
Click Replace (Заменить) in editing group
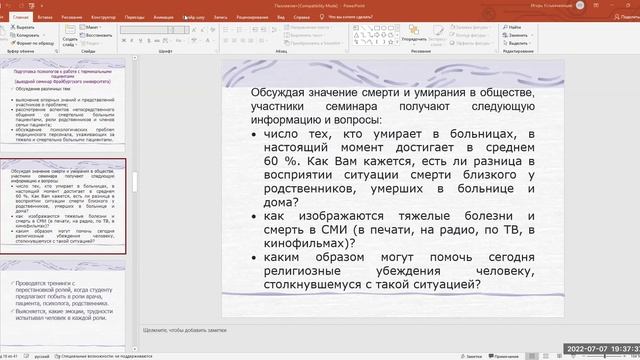[515, 35]
